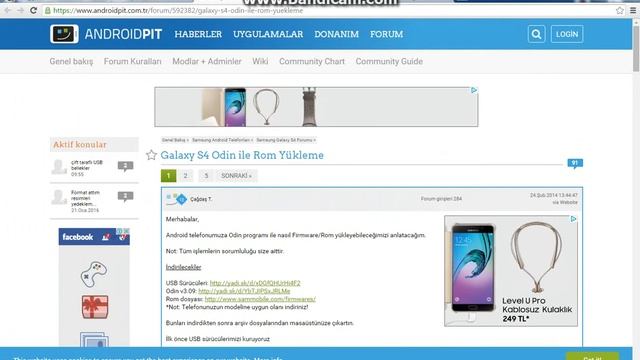This screenshot has width=640, height=360.
Task: Open the site search magnifier icon
Action: [x=536, y=34]
